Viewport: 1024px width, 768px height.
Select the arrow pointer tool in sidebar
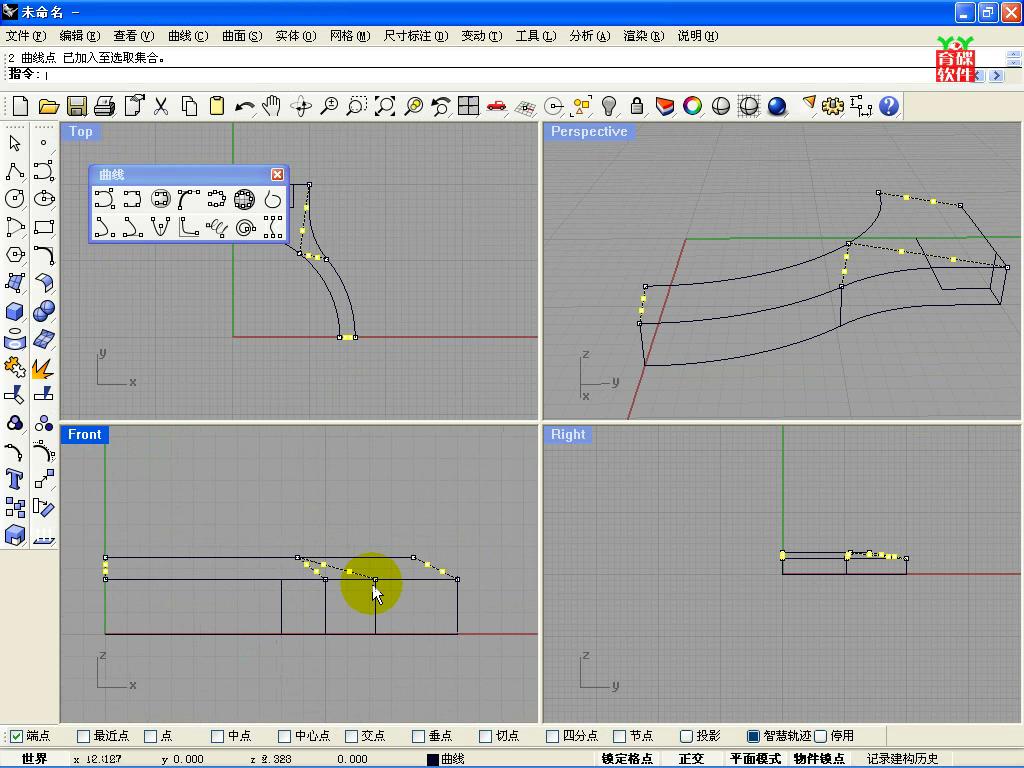[14, 142]
